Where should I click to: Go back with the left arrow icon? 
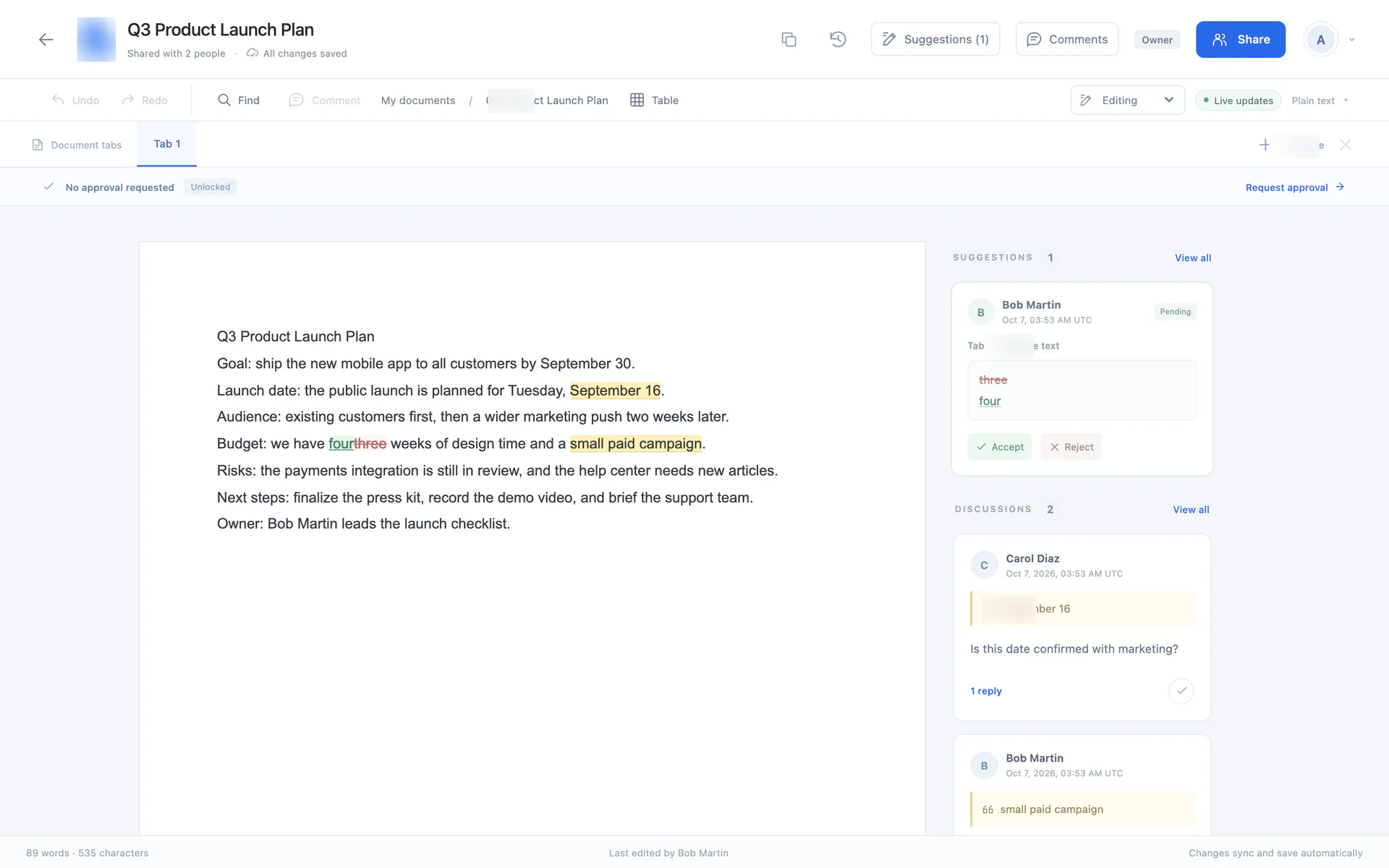pyautogui.click(x=46, y=40)
